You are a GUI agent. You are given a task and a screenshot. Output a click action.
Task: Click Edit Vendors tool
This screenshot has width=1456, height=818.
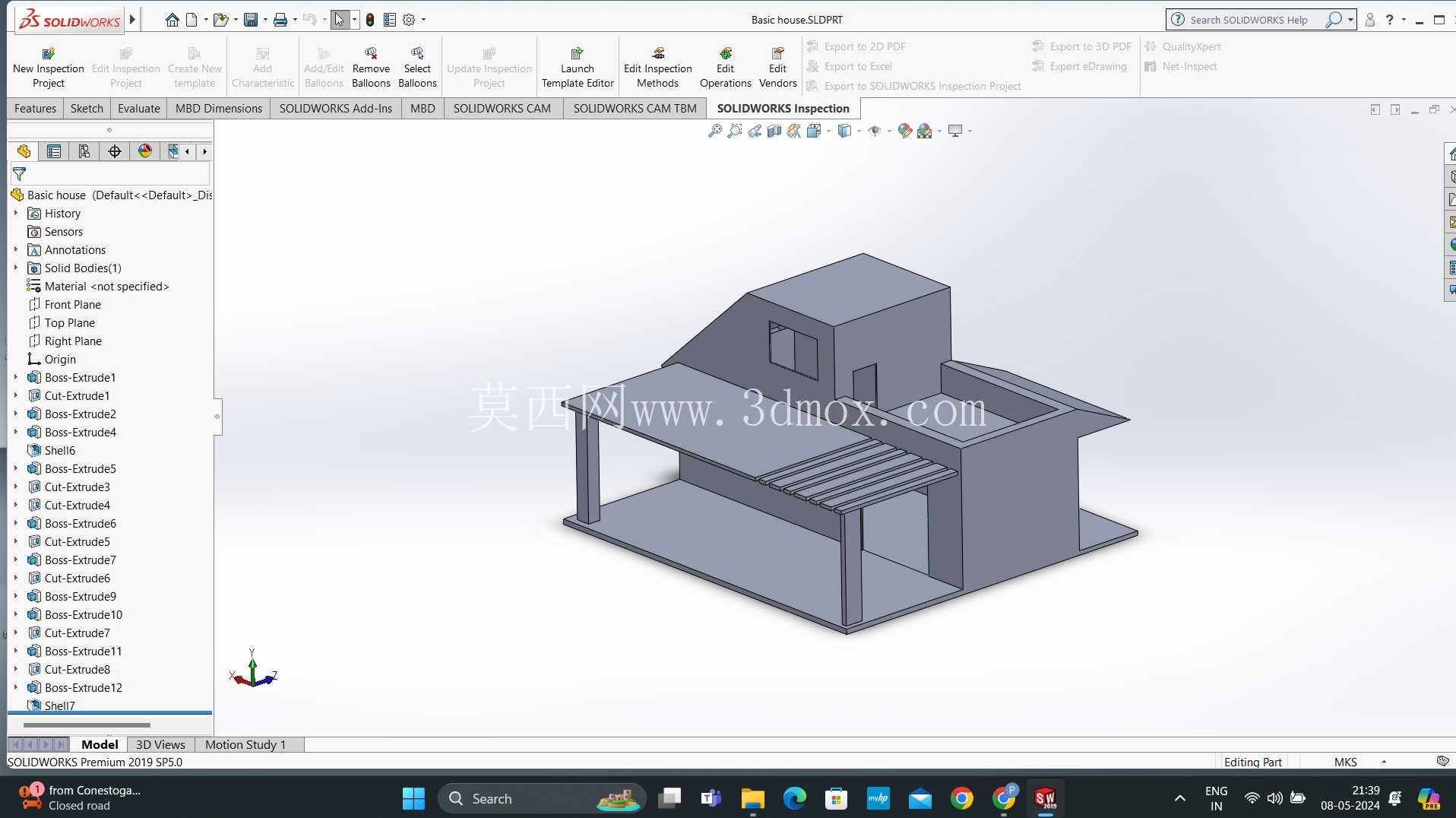[778, 68]
